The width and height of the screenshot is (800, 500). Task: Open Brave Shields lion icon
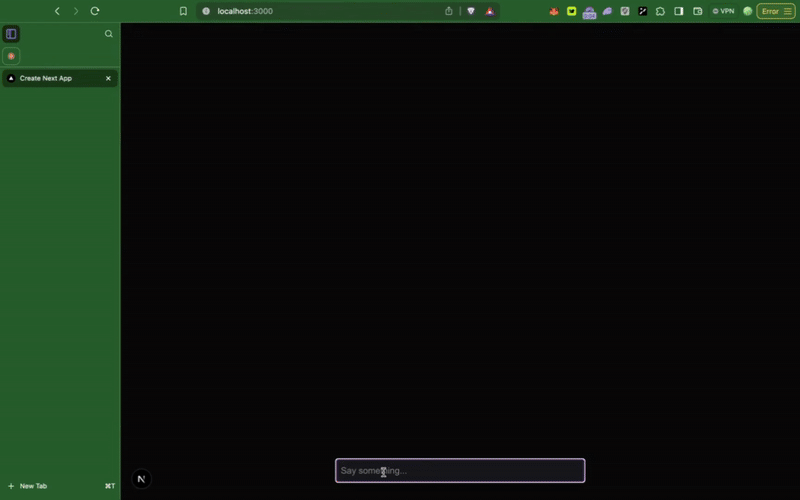click(471, 11)
